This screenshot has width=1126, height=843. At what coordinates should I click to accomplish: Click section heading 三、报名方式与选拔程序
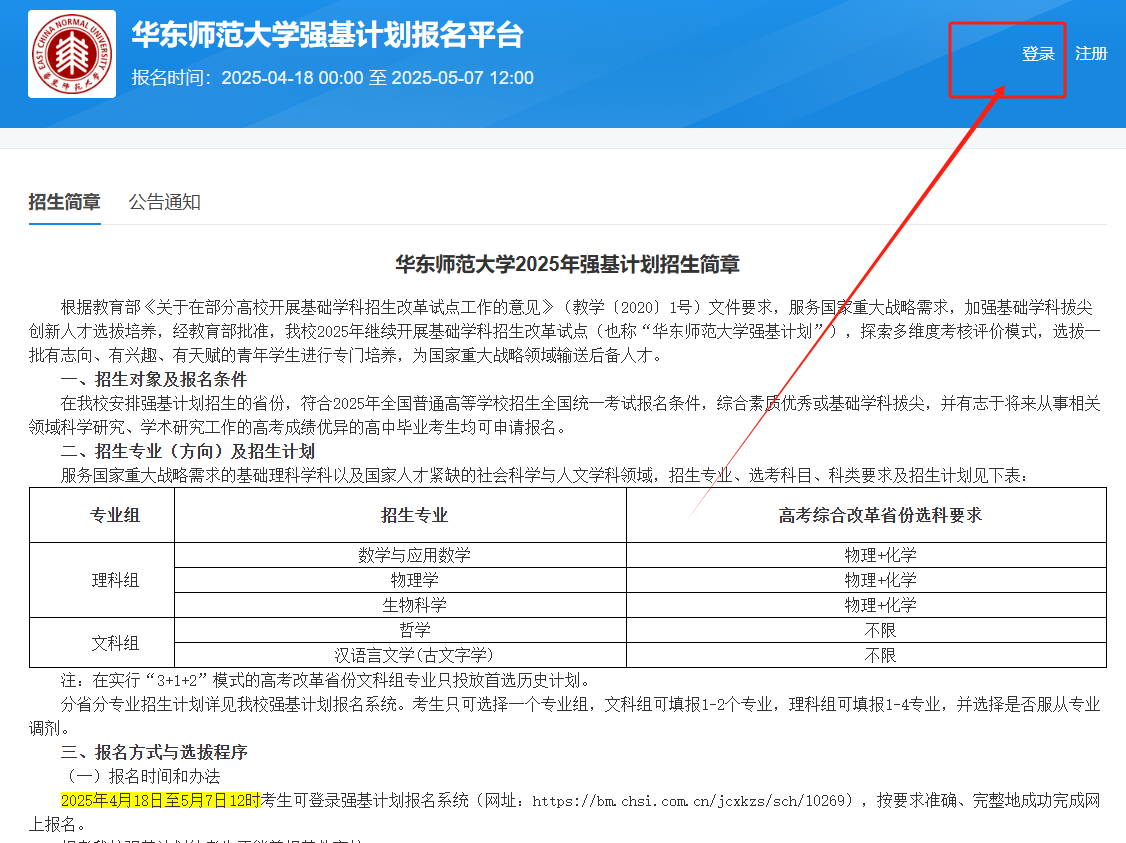coord(154,752)
